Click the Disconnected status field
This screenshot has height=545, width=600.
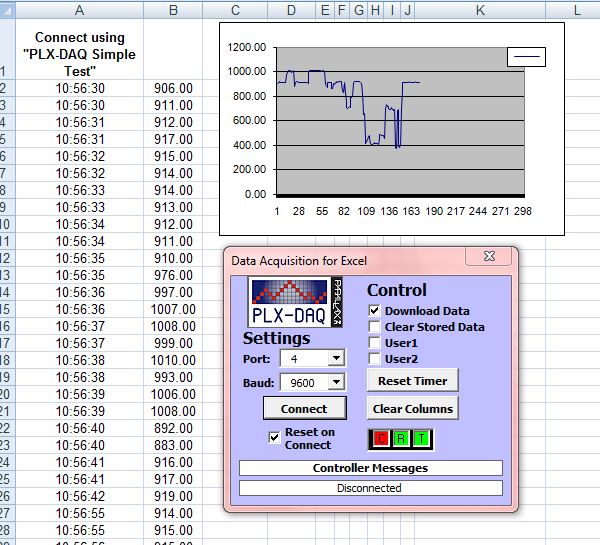point(370,488)
